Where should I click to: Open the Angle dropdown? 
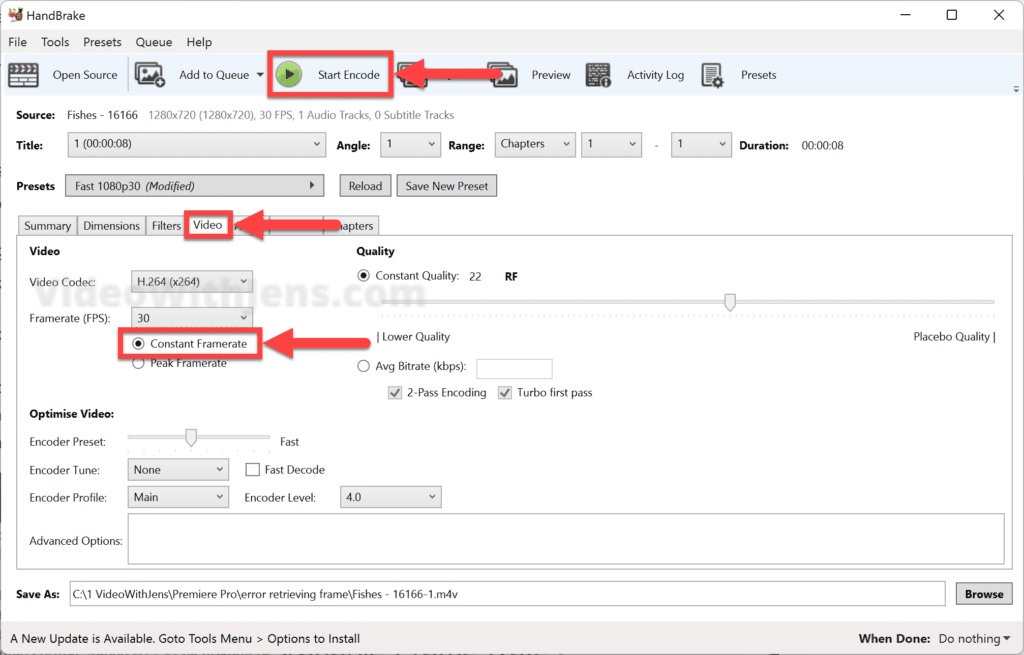tap(409, 144)
